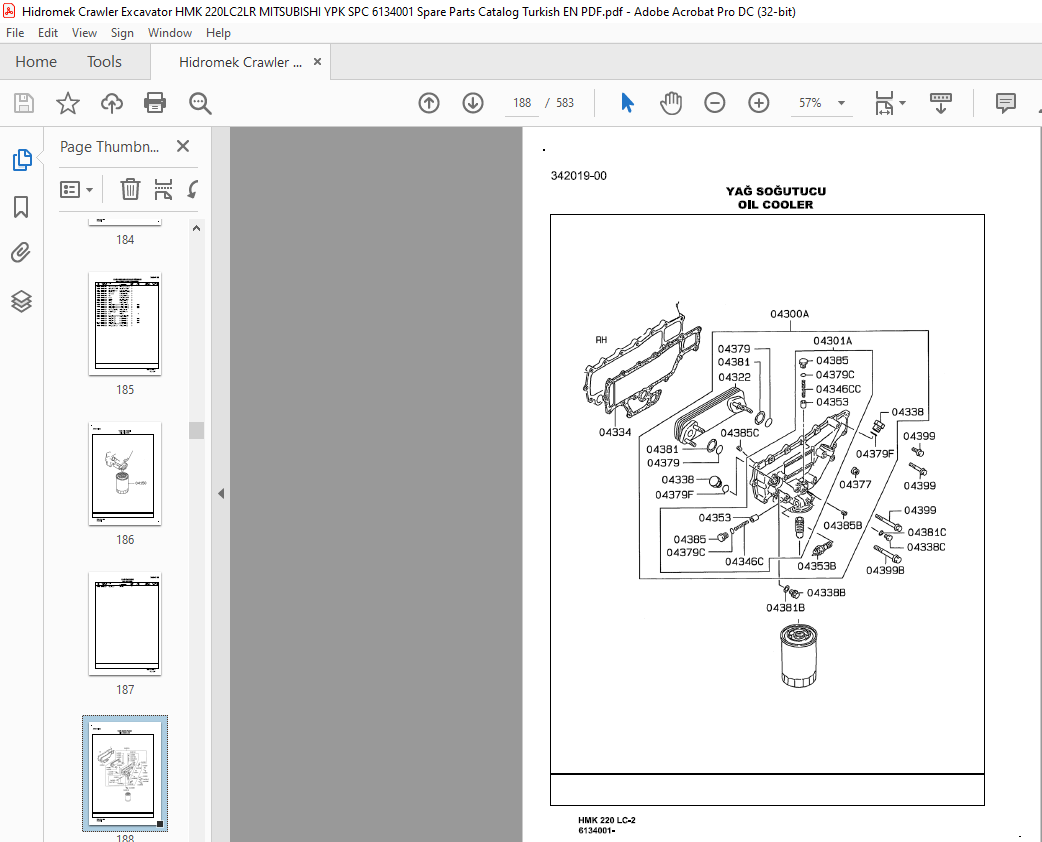Click part label 04301A in diagram
Screen dimensions: 1042x842
[x=833, y=341]
